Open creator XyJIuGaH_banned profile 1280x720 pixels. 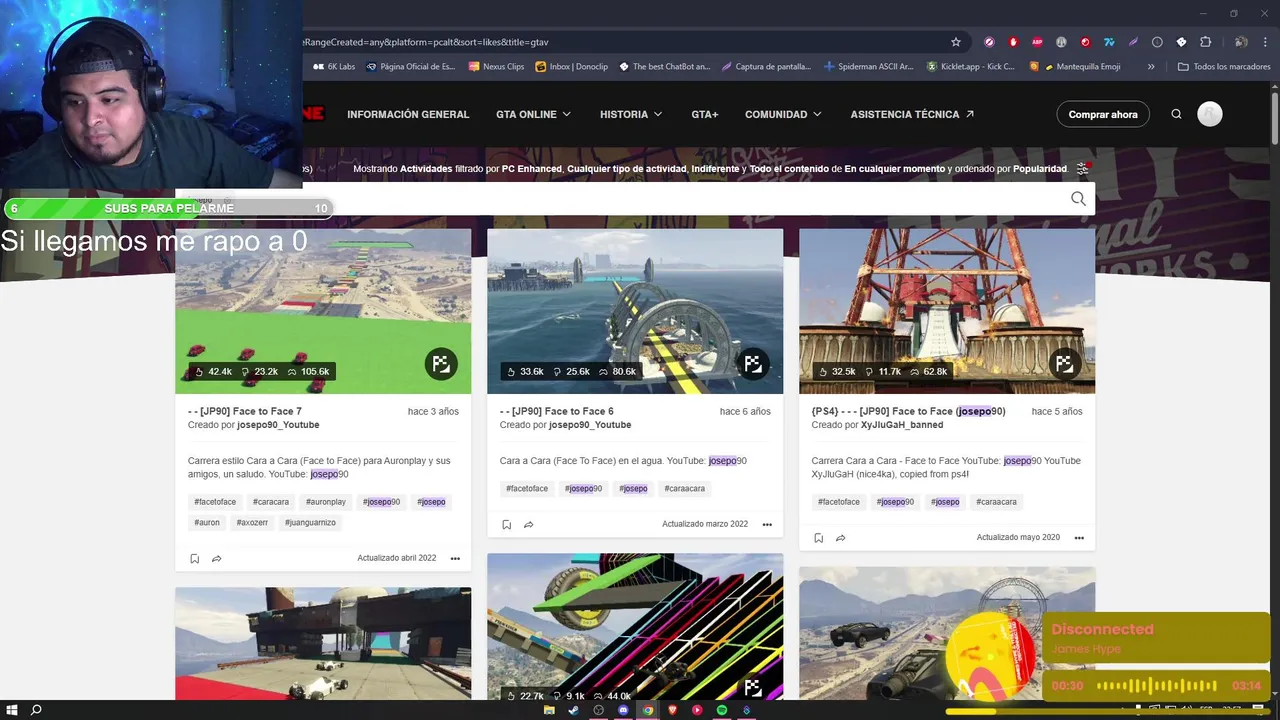pos(902,425)
